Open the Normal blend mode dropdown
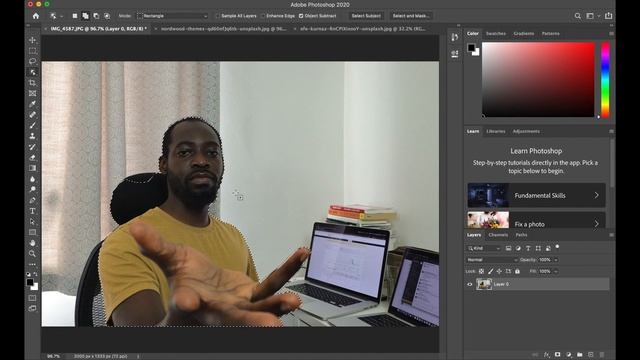The height and width of the screenshot is (360, 640). [492, 260]
